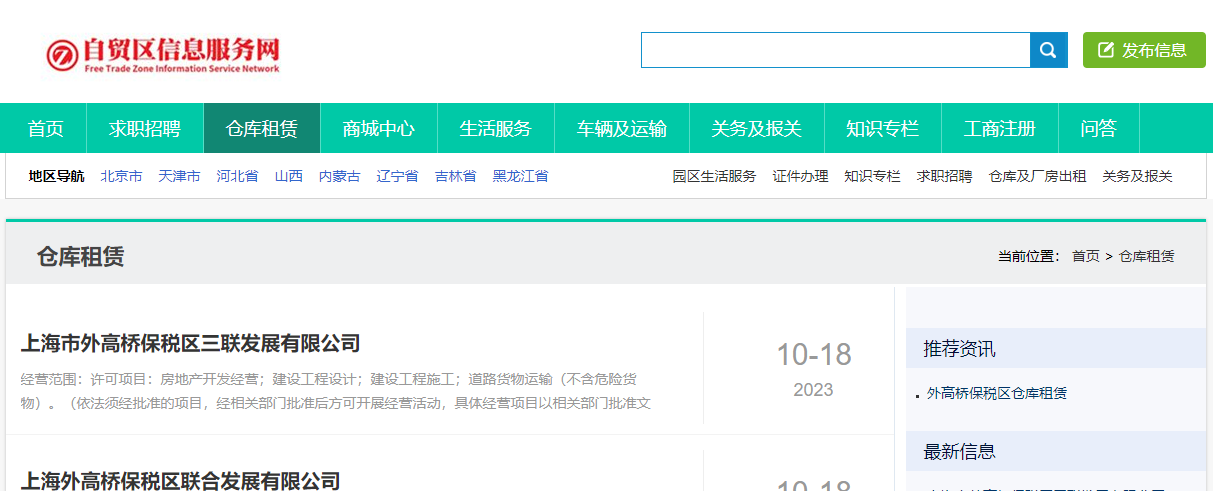Open 证件办理 sub-navigation link
Viewport: 1213px width, 491px height.
[800, 176]
